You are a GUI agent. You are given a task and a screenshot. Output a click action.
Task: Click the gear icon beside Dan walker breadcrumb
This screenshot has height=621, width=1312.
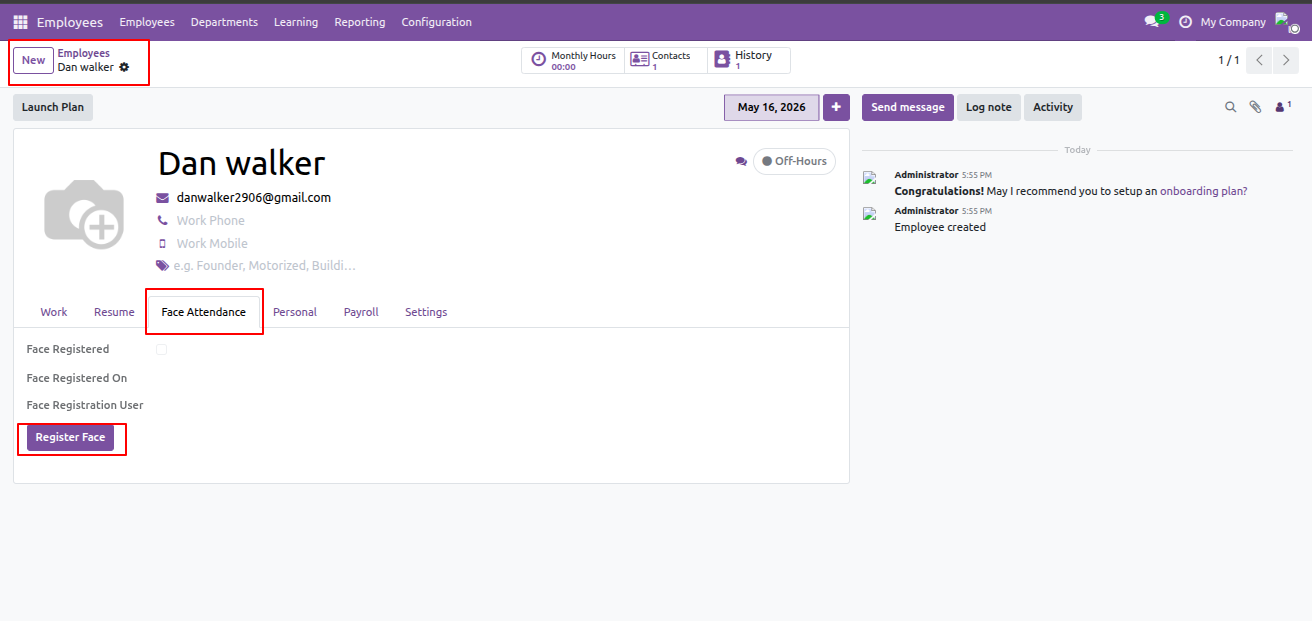coord(124,67)
